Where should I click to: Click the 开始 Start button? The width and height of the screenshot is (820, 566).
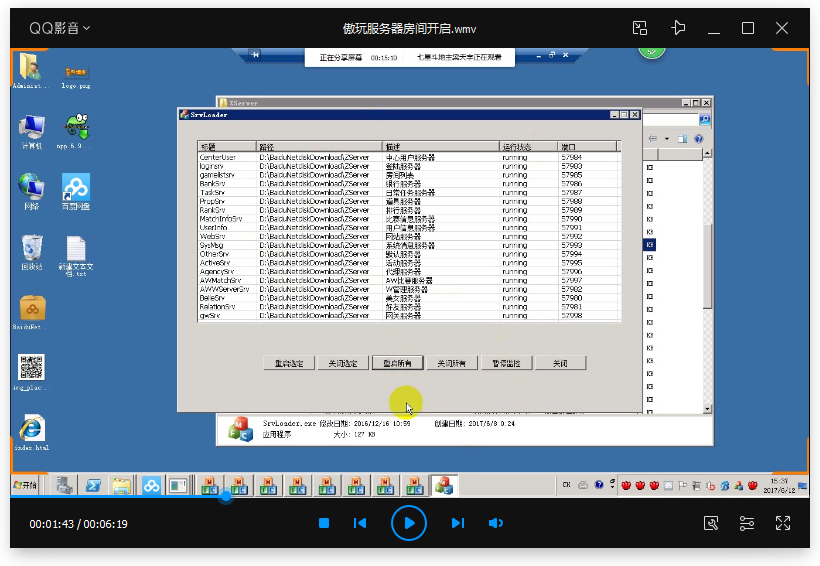point(25,485)
